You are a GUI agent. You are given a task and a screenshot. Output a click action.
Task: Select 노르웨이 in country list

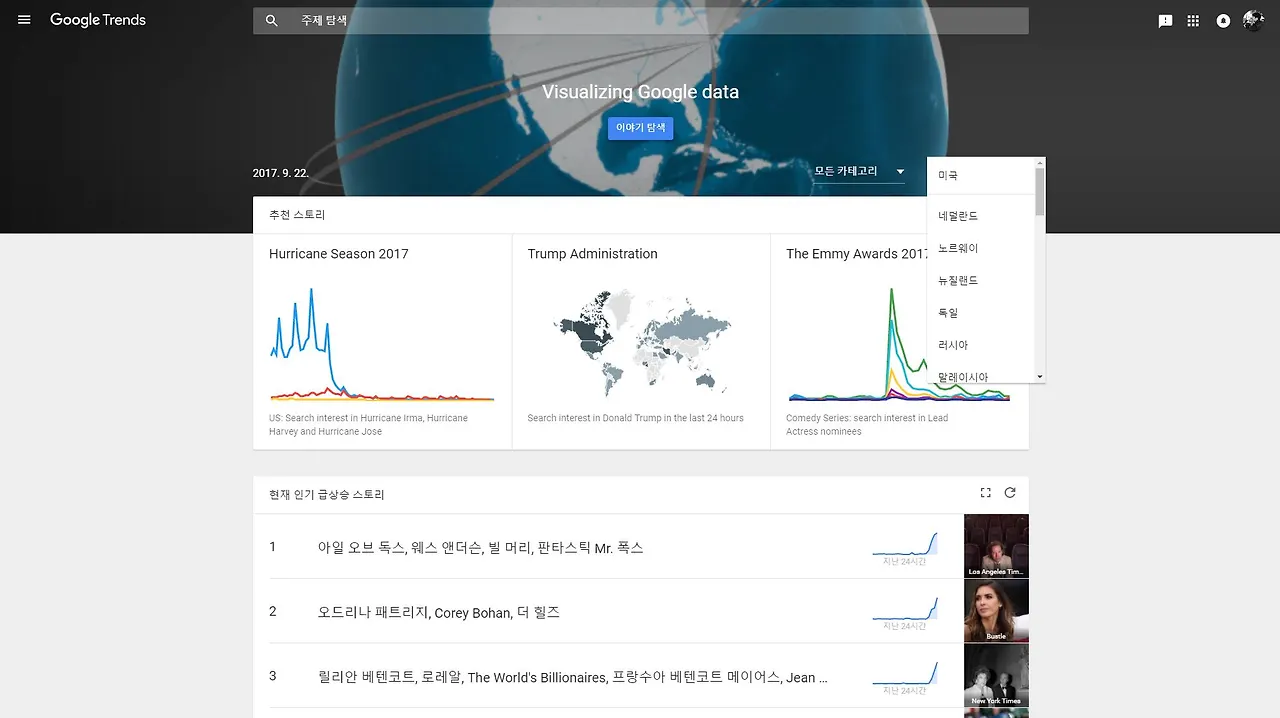click(981, 248)
